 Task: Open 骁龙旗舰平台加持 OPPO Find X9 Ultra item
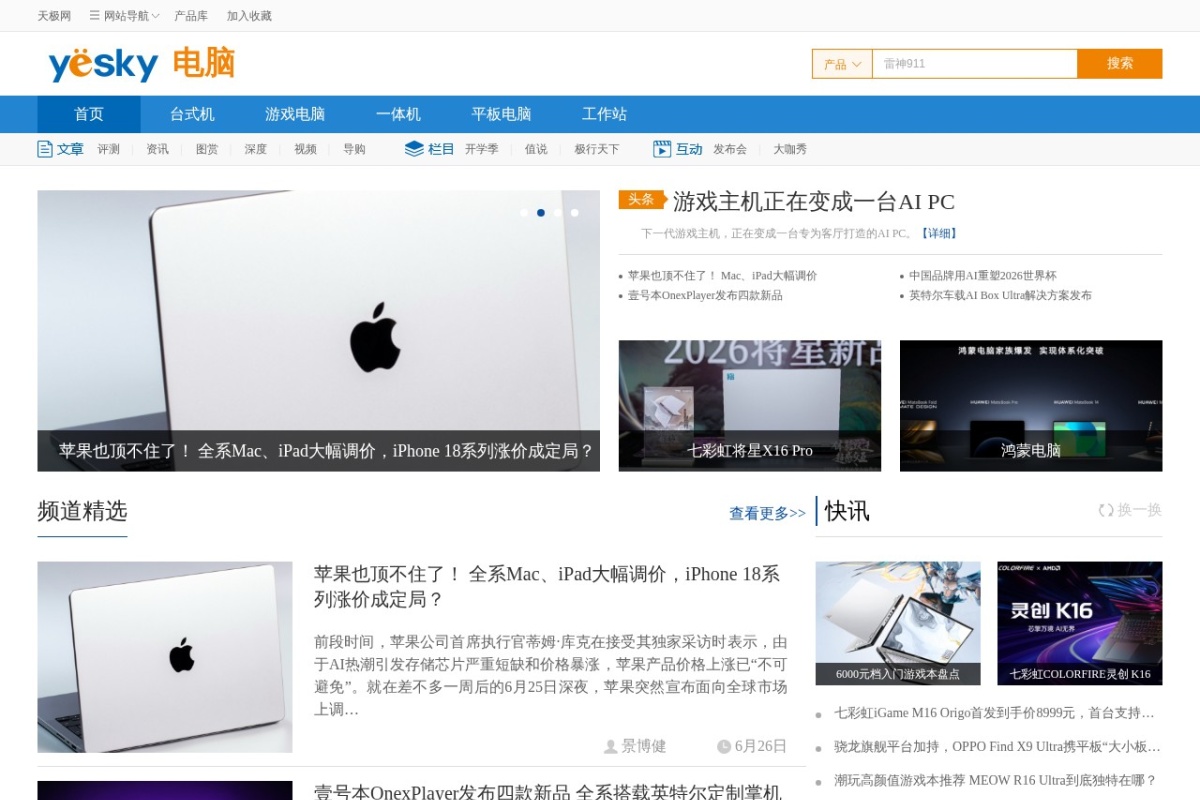pyautogui.click(x=997, y=747)
